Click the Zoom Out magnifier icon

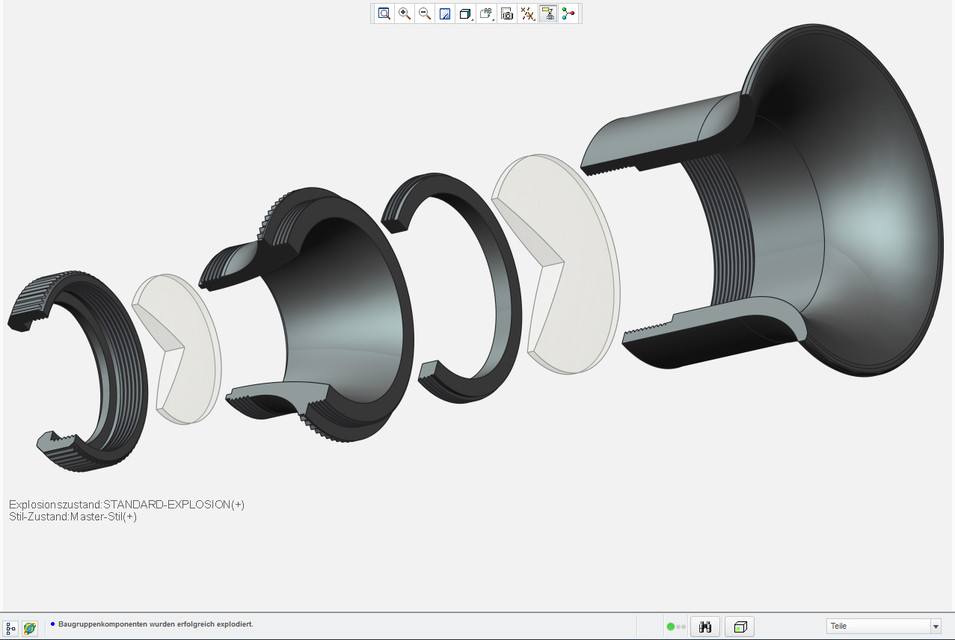(425, 14)
